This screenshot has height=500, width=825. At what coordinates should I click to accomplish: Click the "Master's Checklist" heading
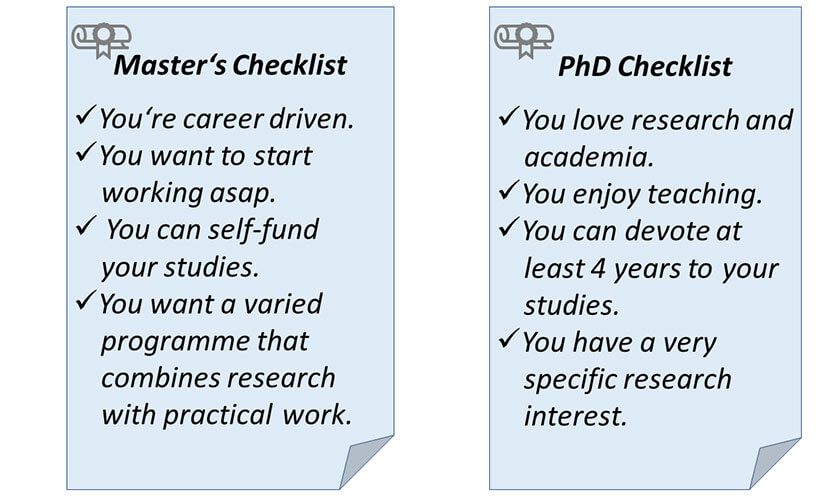pos(230,65)
